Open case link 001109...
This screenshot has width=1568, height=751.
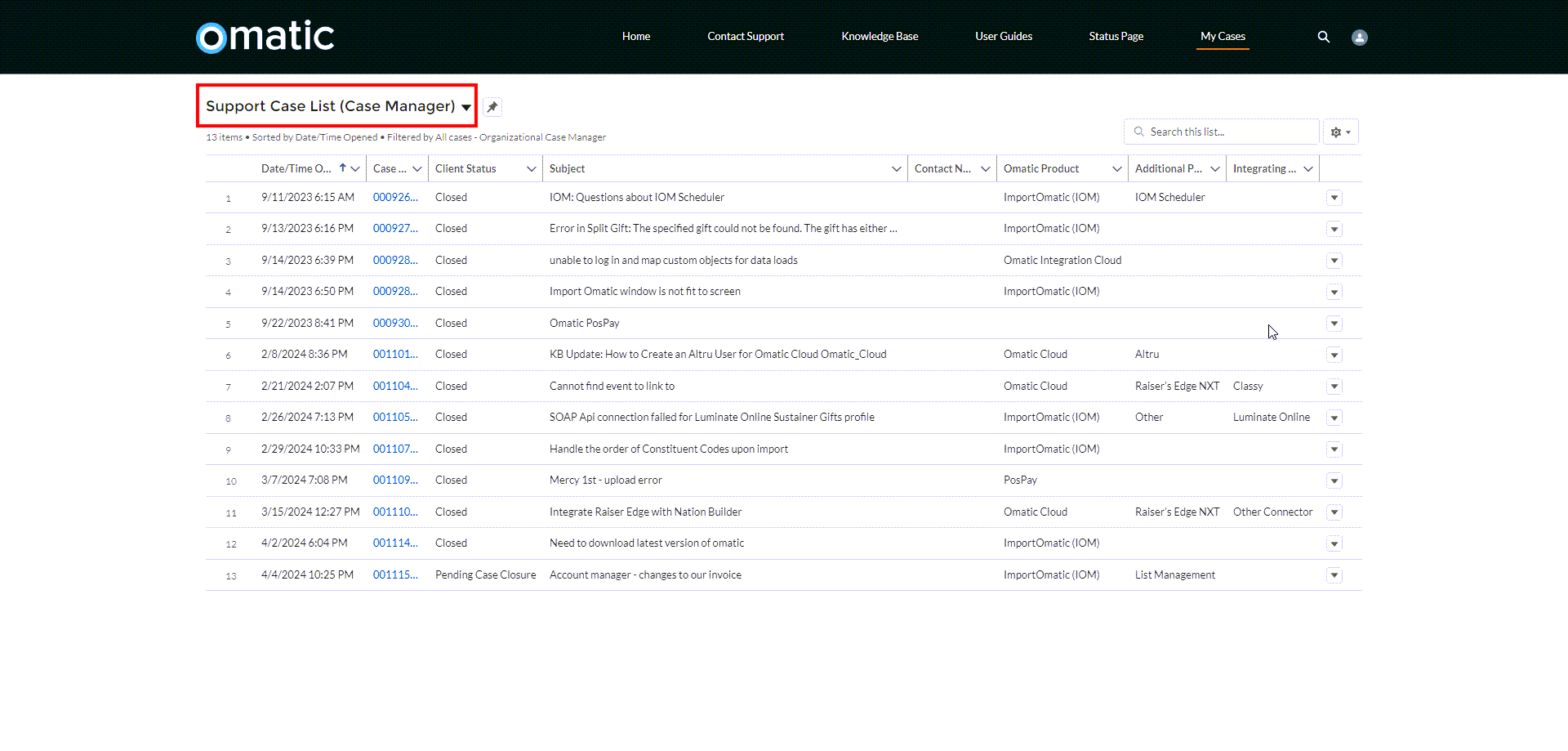click(x=395, y=480)
